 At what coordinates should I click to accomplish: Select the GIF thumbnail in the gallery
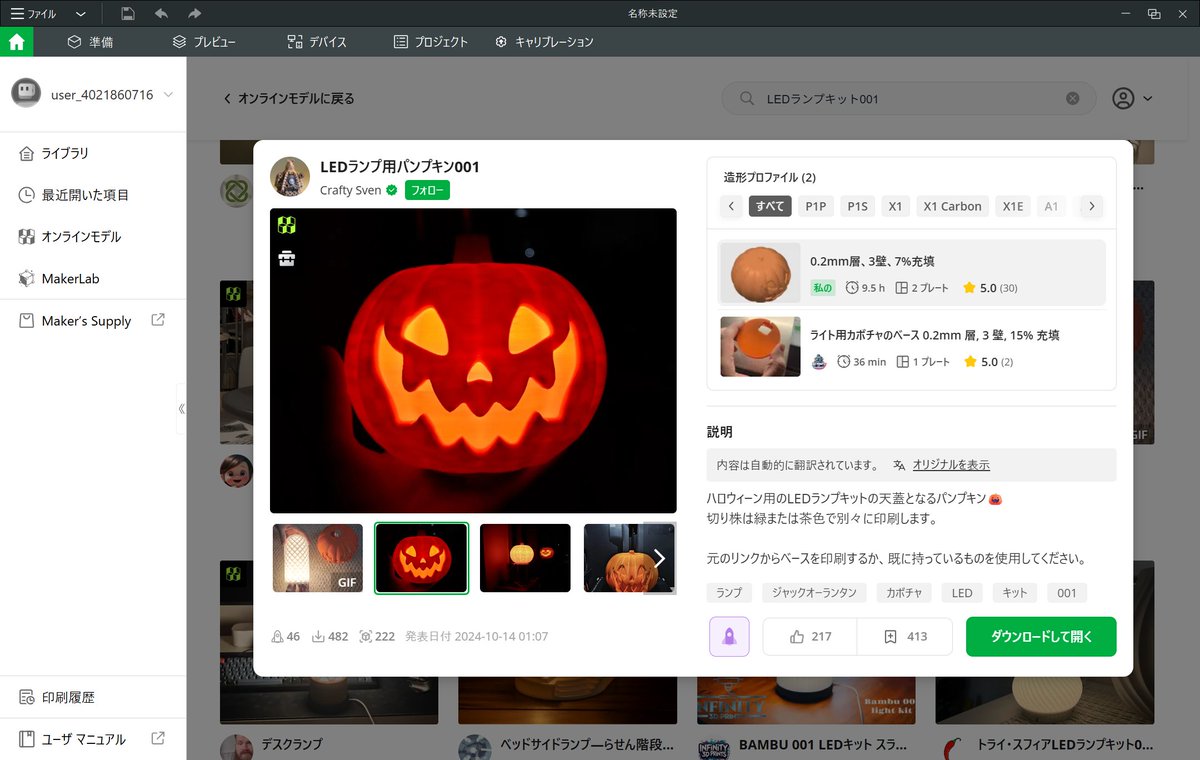tap(318, 558)
